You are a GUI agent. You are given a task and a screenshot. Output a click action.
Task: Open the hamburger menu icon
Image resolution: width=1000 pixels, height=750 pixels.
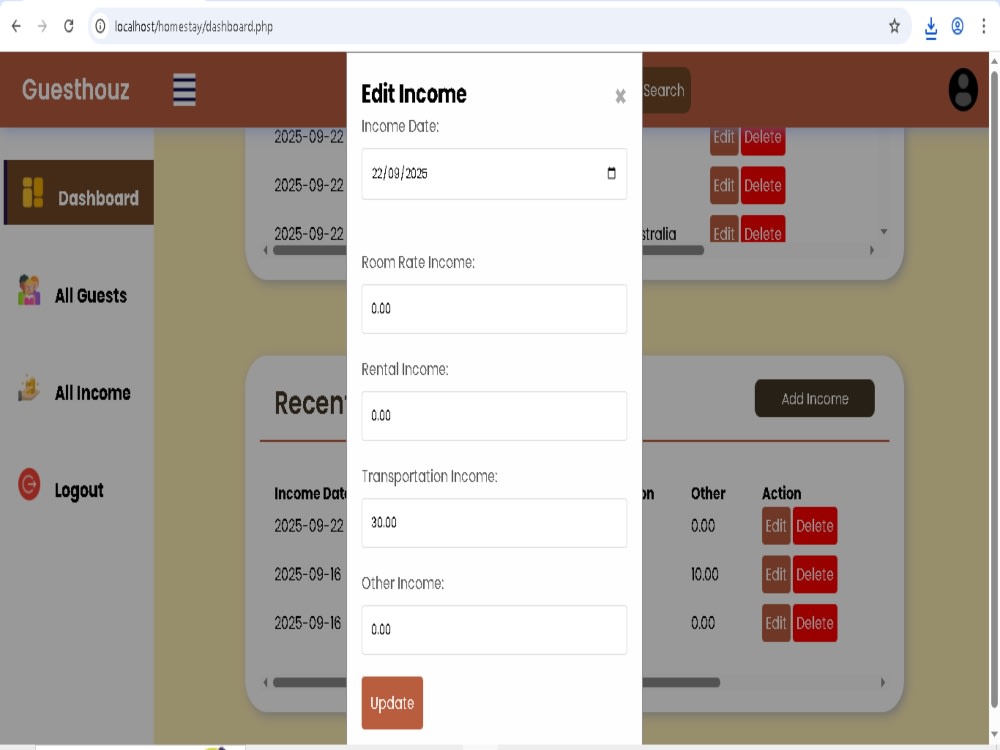pos(184,90)
